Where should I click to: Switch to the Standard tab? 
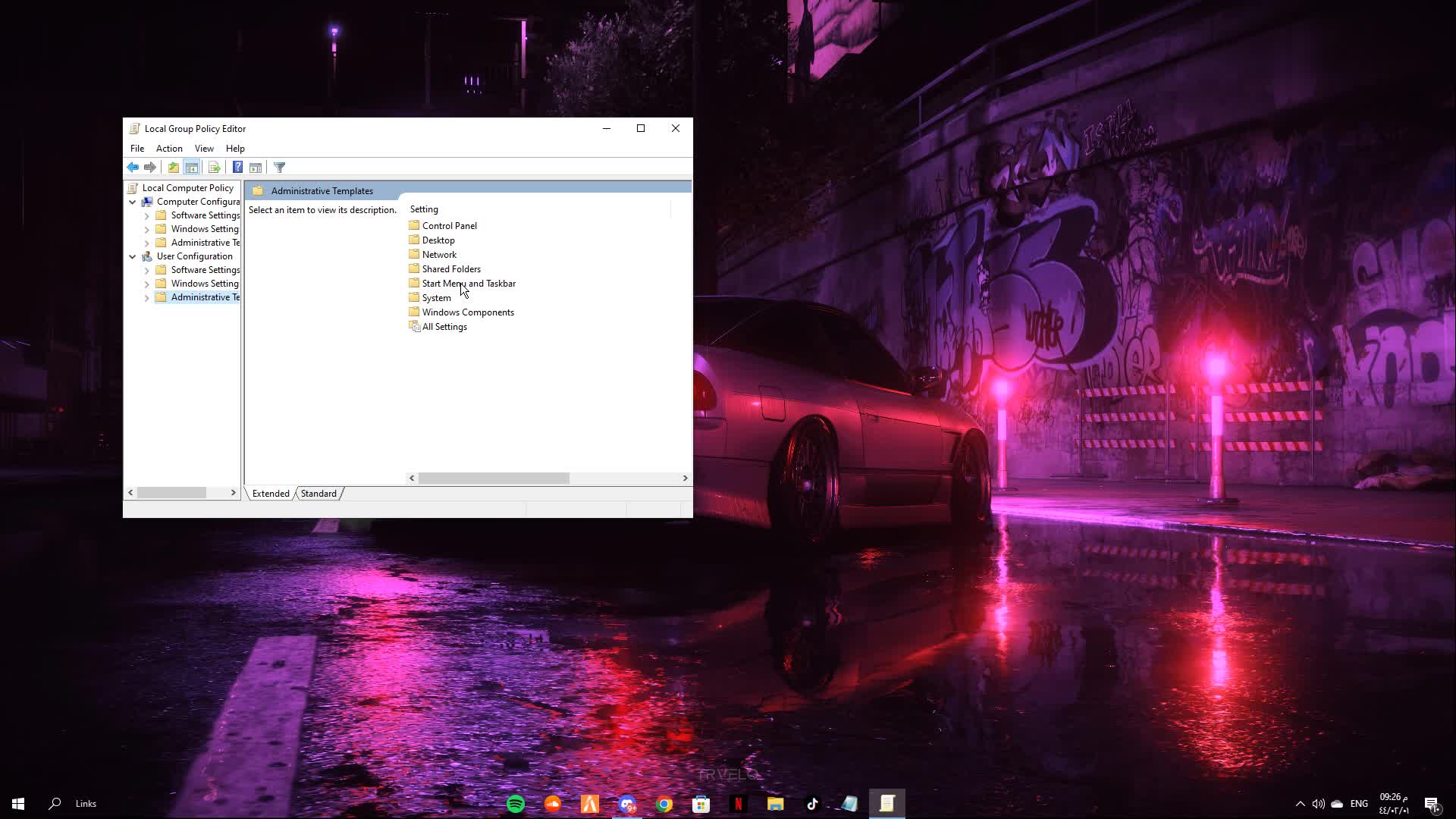(x=318, y=493)
